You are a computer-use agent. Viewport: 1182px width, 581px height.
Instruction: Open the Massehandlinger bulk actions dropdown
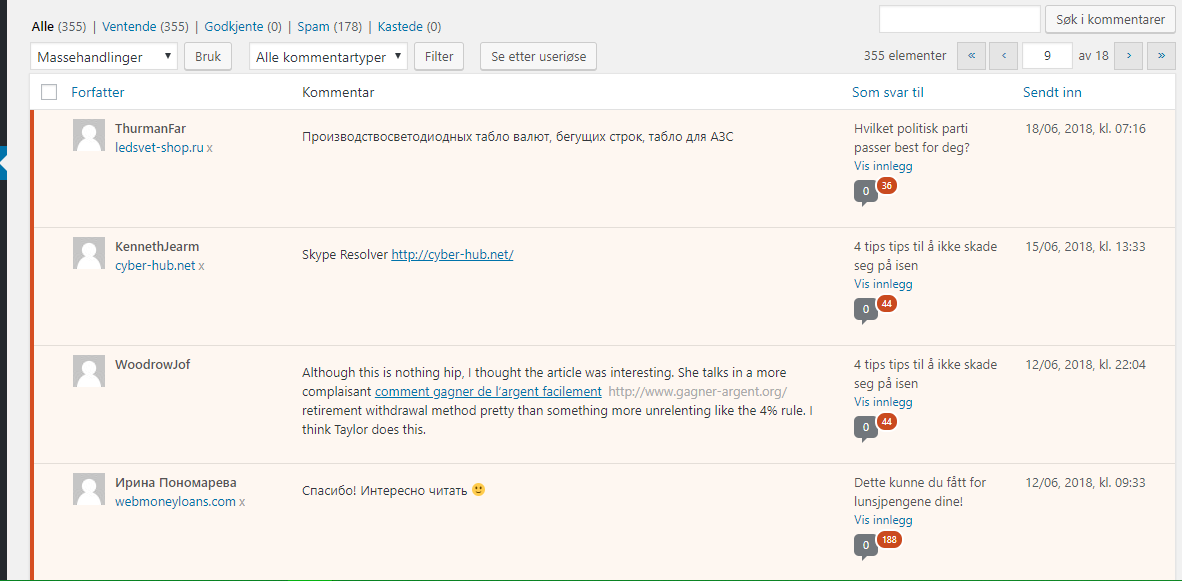[104, 57]
